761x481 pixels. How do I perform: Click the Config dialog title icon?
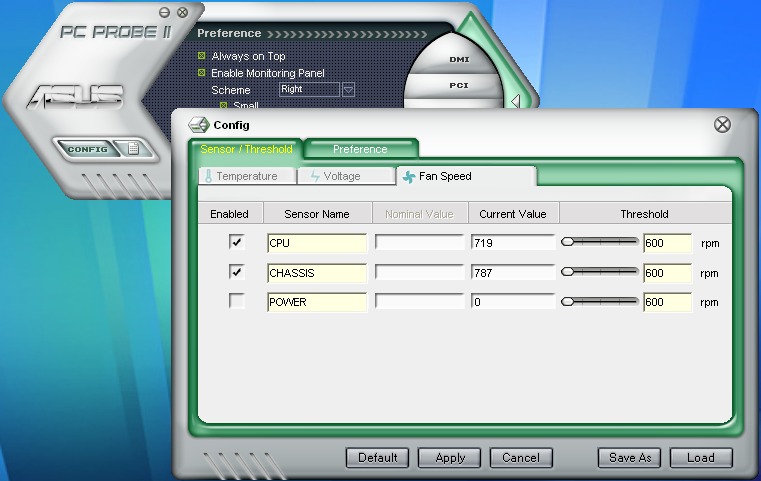click(x=199, y=125)
